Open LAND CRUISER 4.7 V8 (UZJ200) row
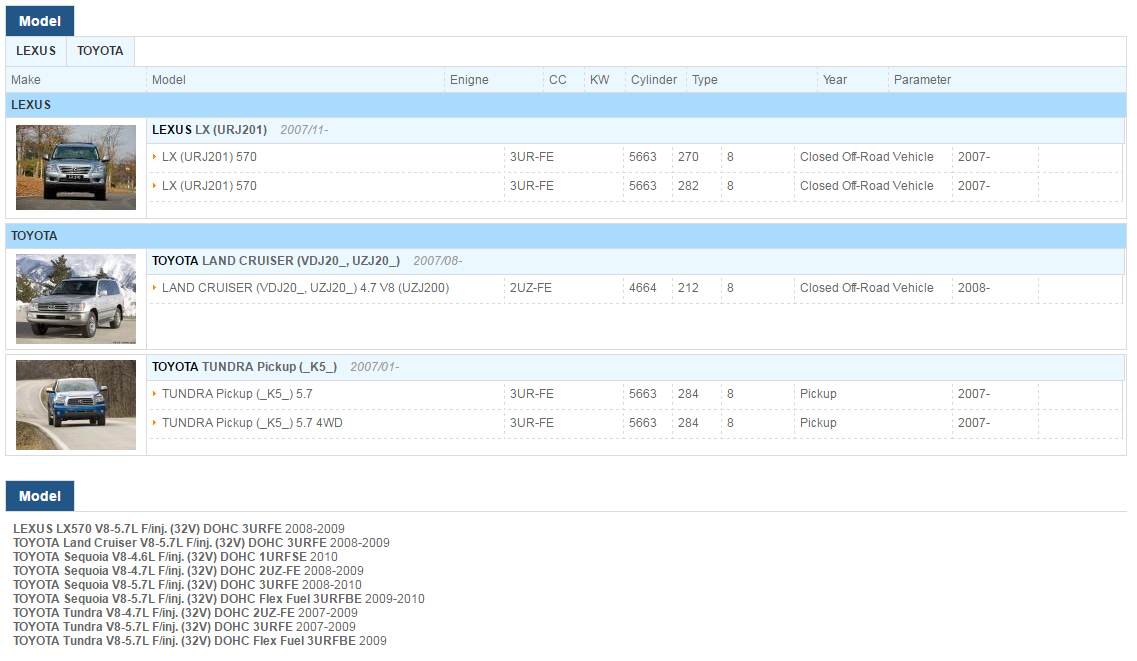 [x=635, y=288]
